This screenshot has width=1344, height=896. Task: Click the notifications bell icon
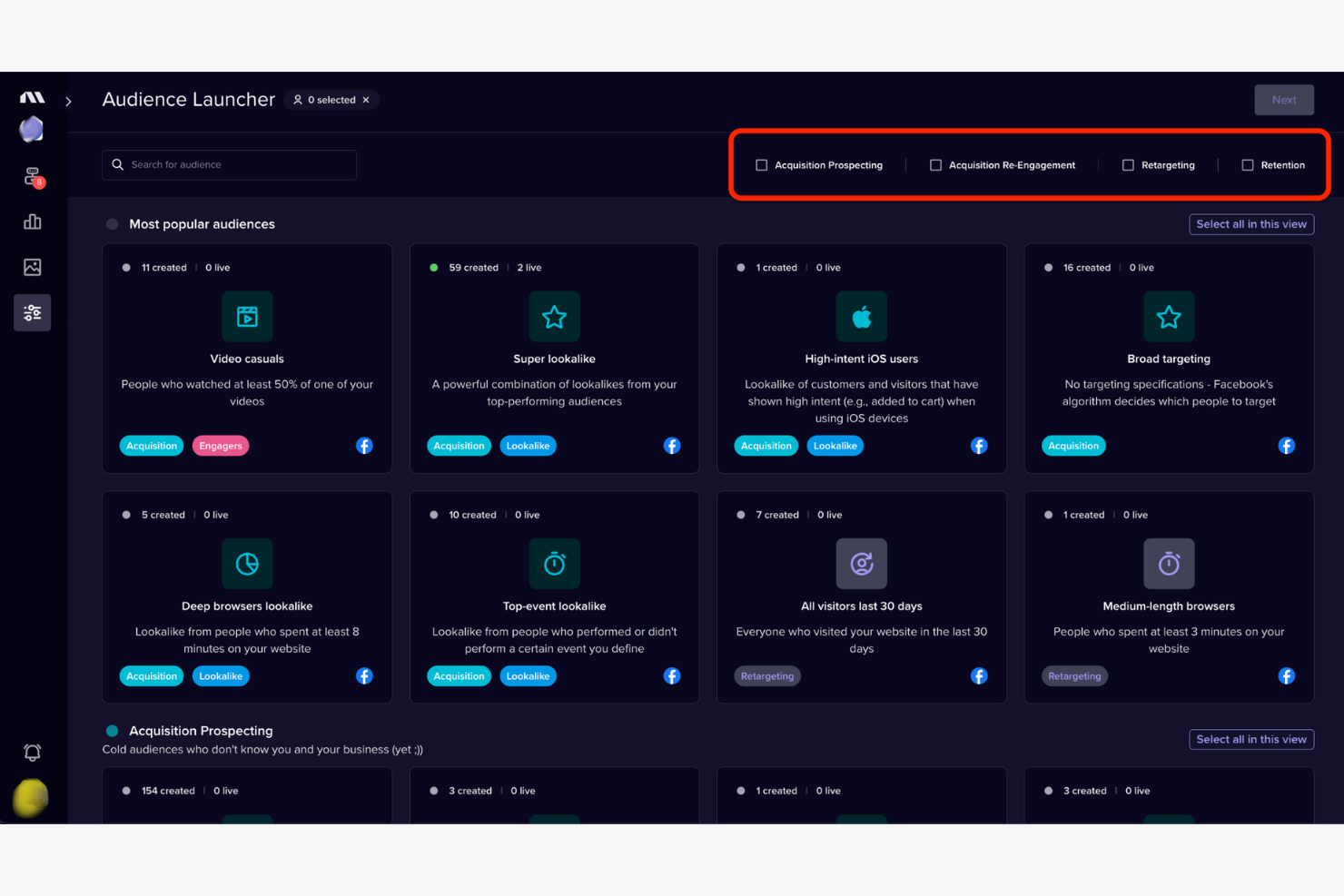tap(32, 752)
